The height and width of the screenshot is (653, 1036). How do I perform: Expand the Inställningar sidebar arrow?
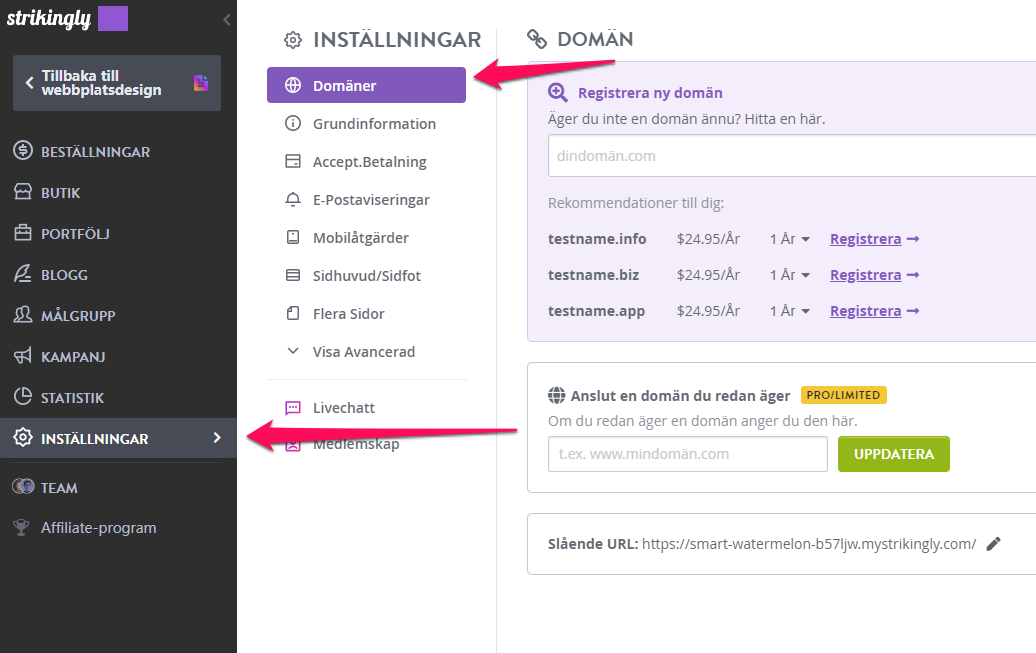tap(217, 438)
